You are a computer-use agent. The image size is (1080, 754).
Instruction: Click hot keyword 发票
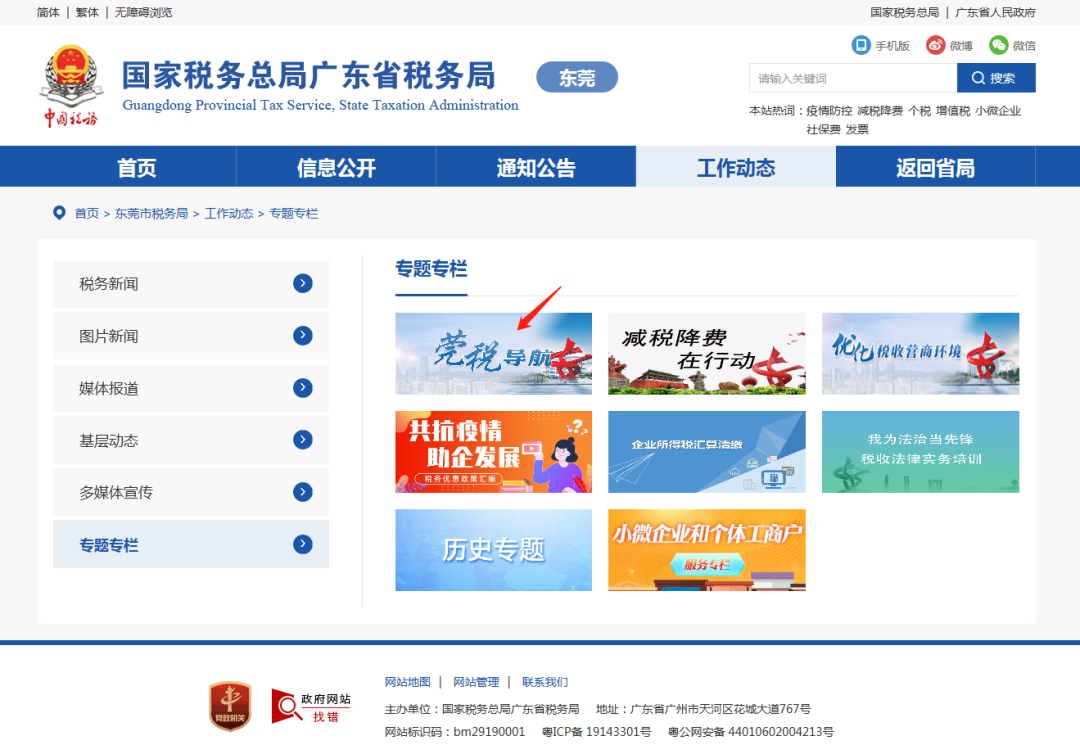[858, 129]
